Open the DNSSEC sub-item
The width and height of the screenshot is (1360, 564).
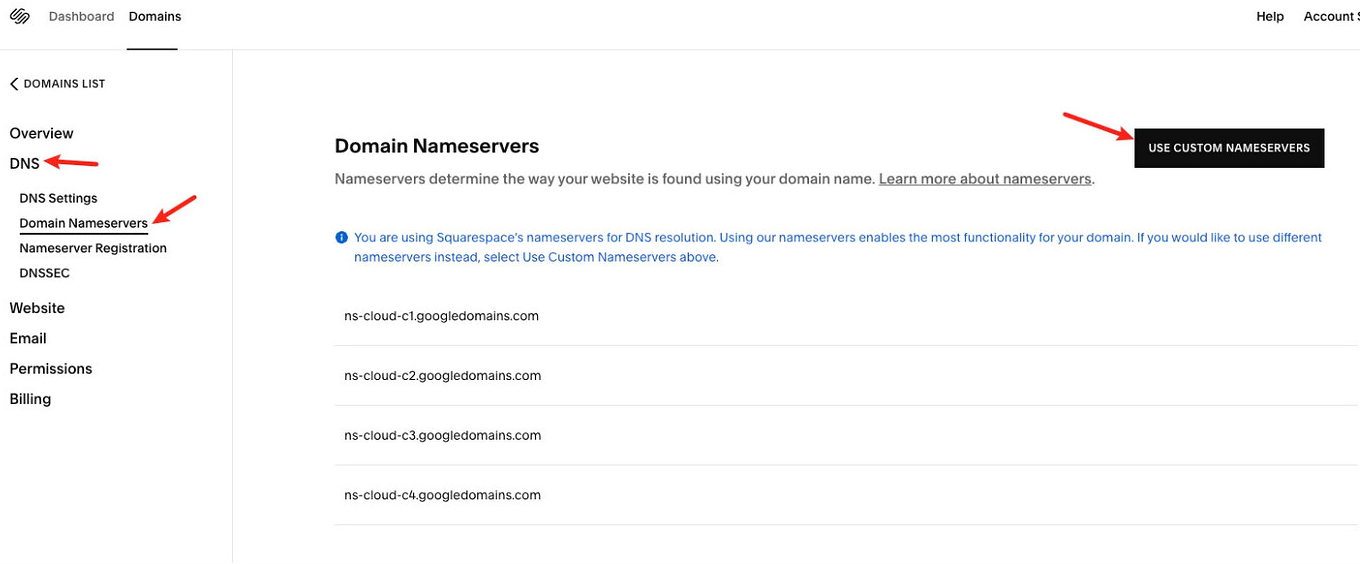[x=45, y=273]
